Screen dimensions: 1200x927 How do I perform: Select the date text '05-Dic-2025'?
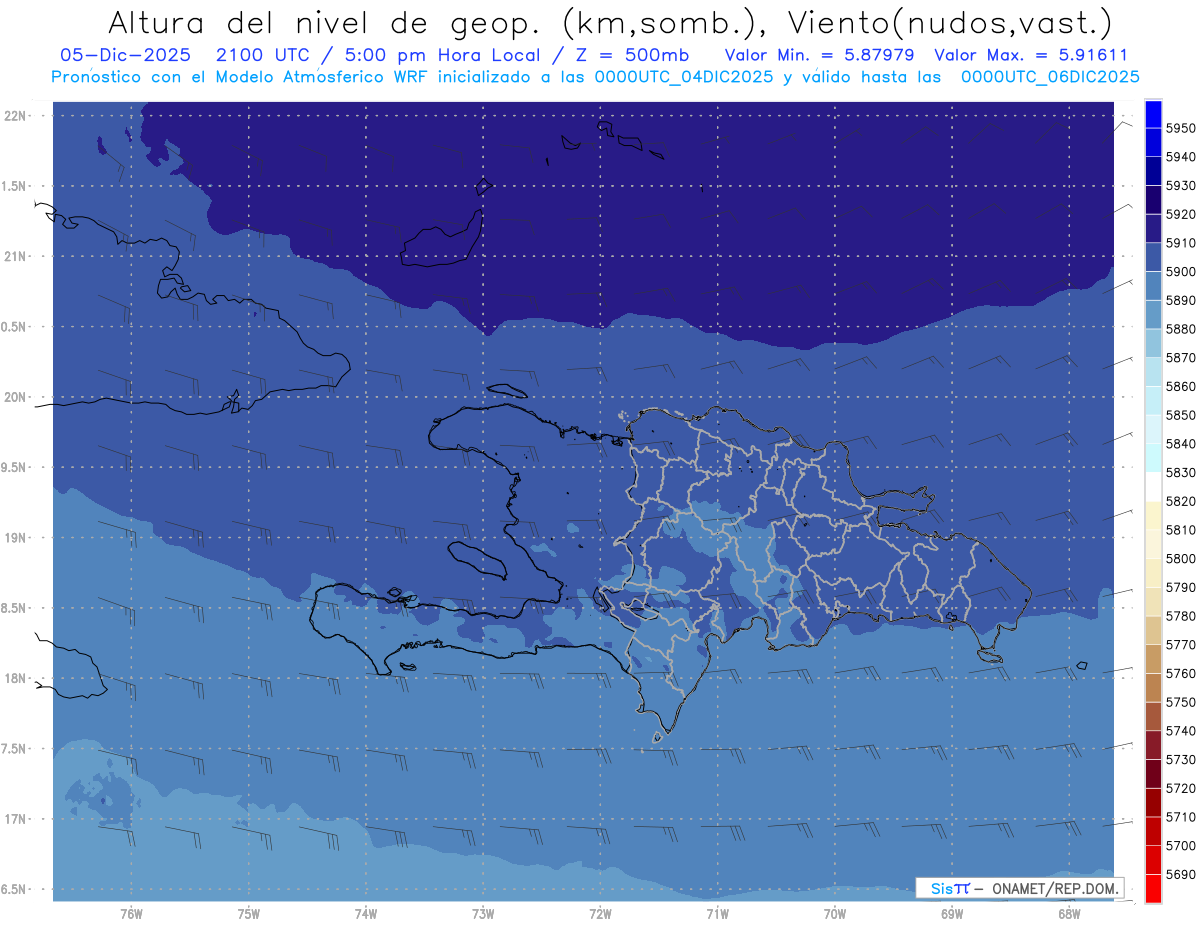coord(128,55)
